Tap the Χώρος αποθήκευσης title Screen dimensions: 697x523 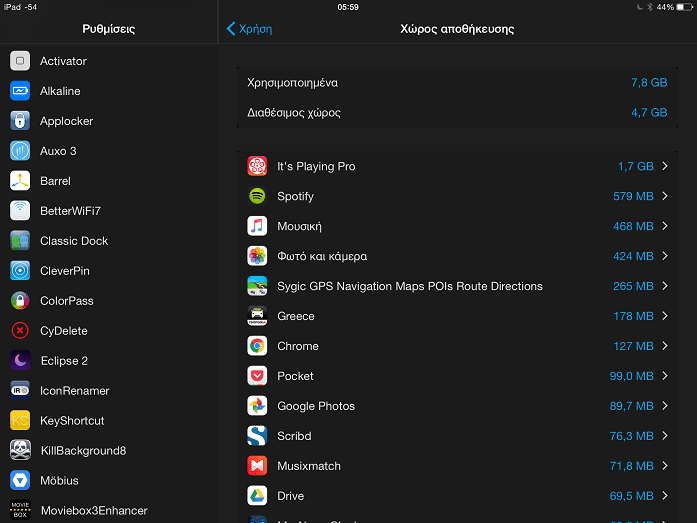point(457,29)
